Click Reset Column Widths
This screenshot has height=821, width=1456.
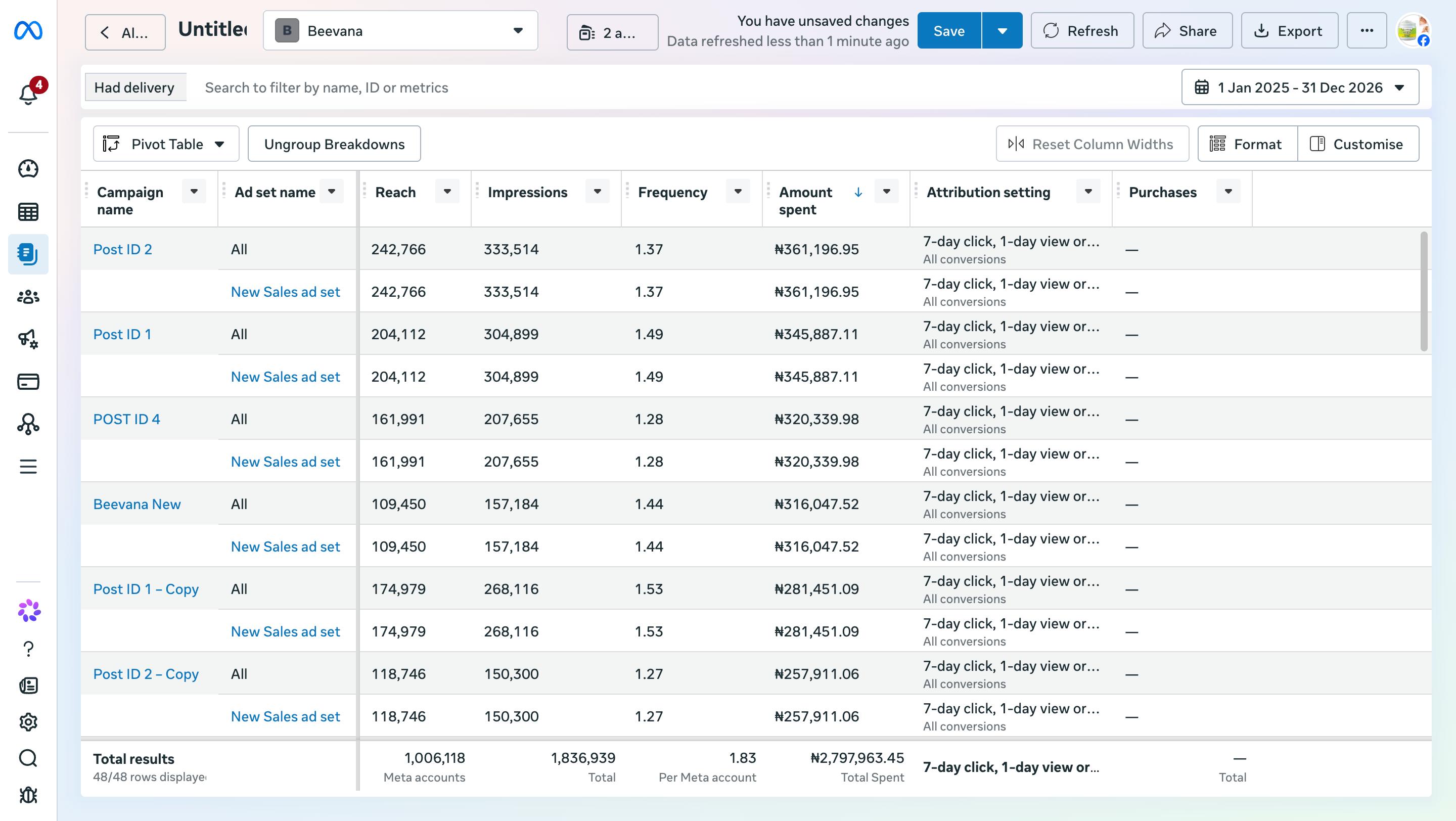[1092, 144]
